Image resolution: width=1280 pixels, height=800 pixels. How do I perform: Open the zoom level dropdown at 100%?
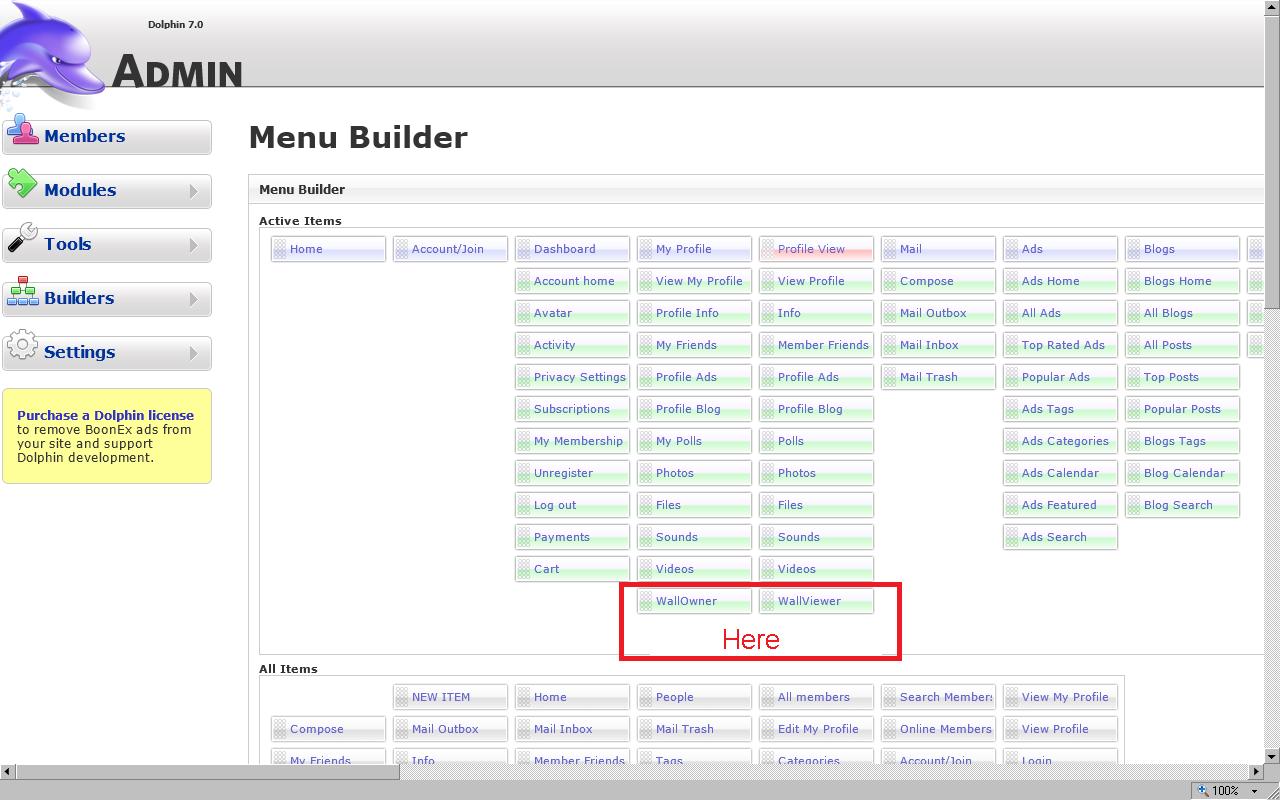point(1254,791)
